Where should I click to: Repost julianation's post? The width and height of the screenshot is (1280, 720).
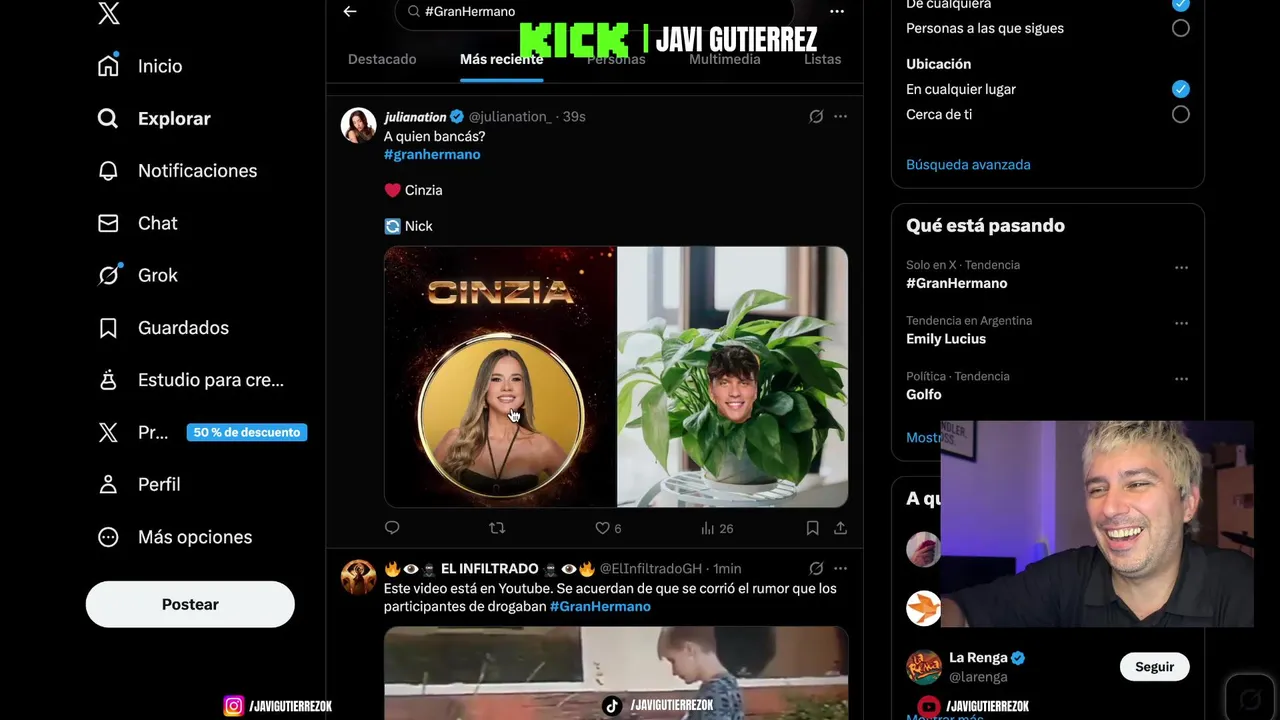(497, 528)
